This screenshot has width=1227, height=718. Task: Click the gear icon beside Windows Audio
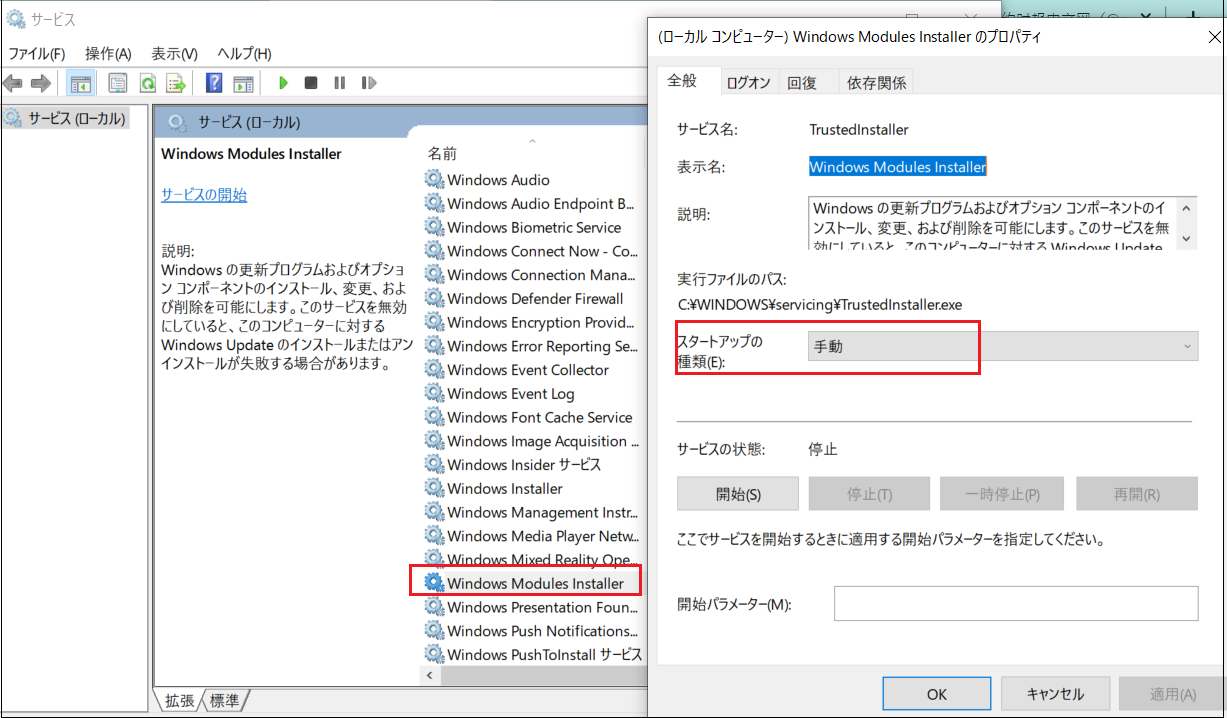point(434,180)
